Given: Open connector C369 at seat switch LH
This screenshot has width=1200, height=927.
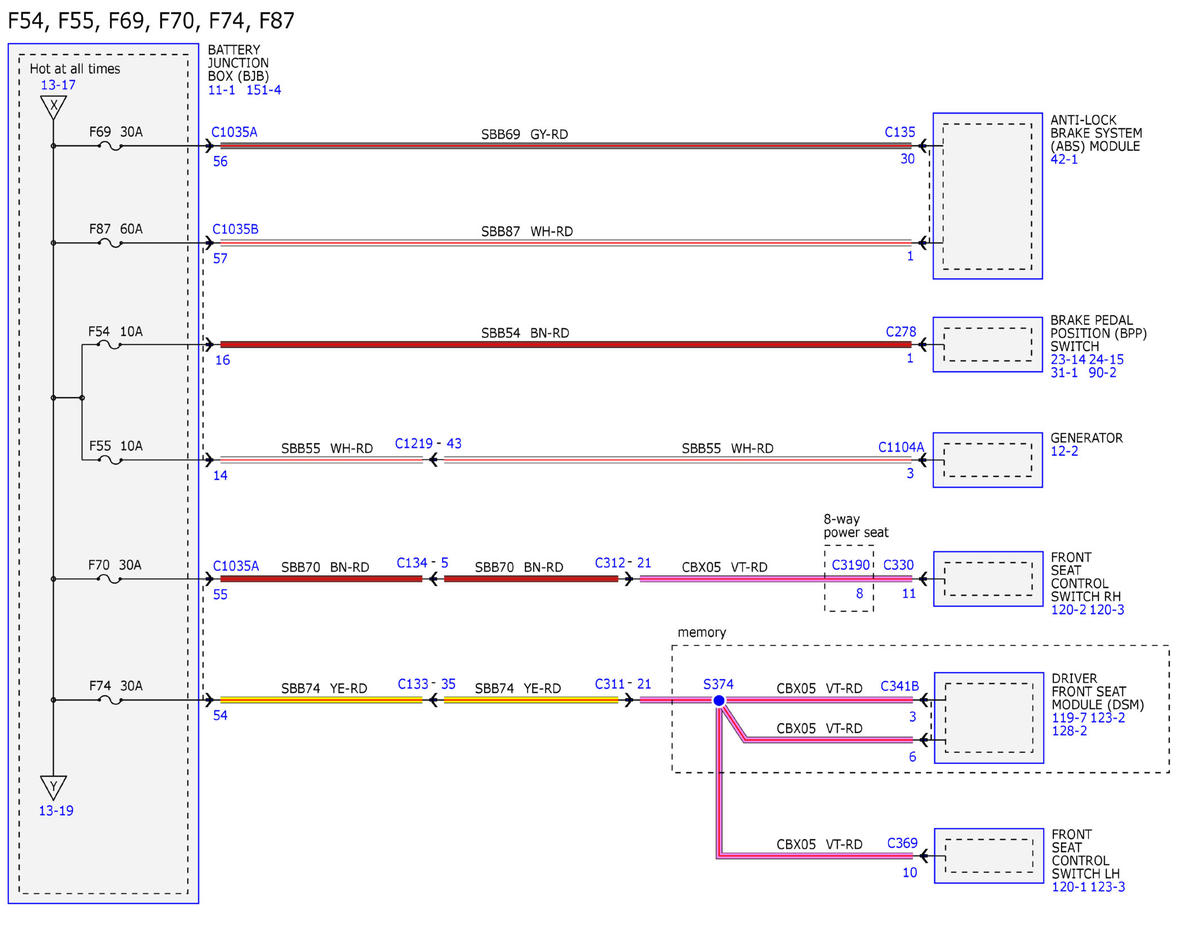Looking at the screenshot, I should [x=902, y=843].
